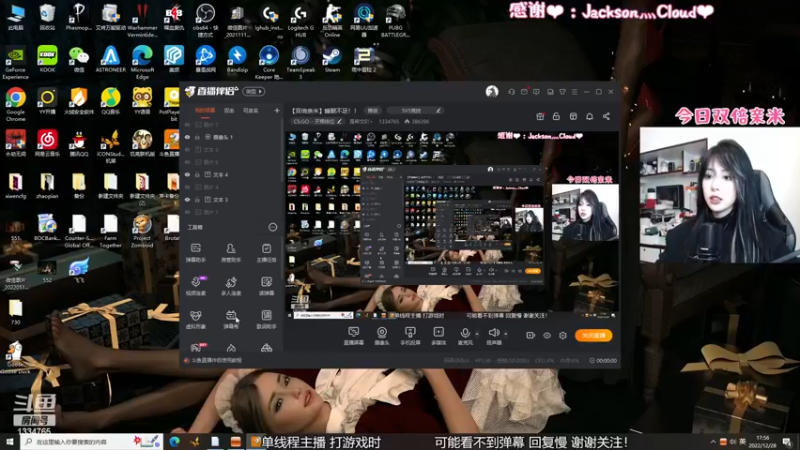Open Windows Start menu
The height and width of the screenshot is (450, 800).
(10, 441)
